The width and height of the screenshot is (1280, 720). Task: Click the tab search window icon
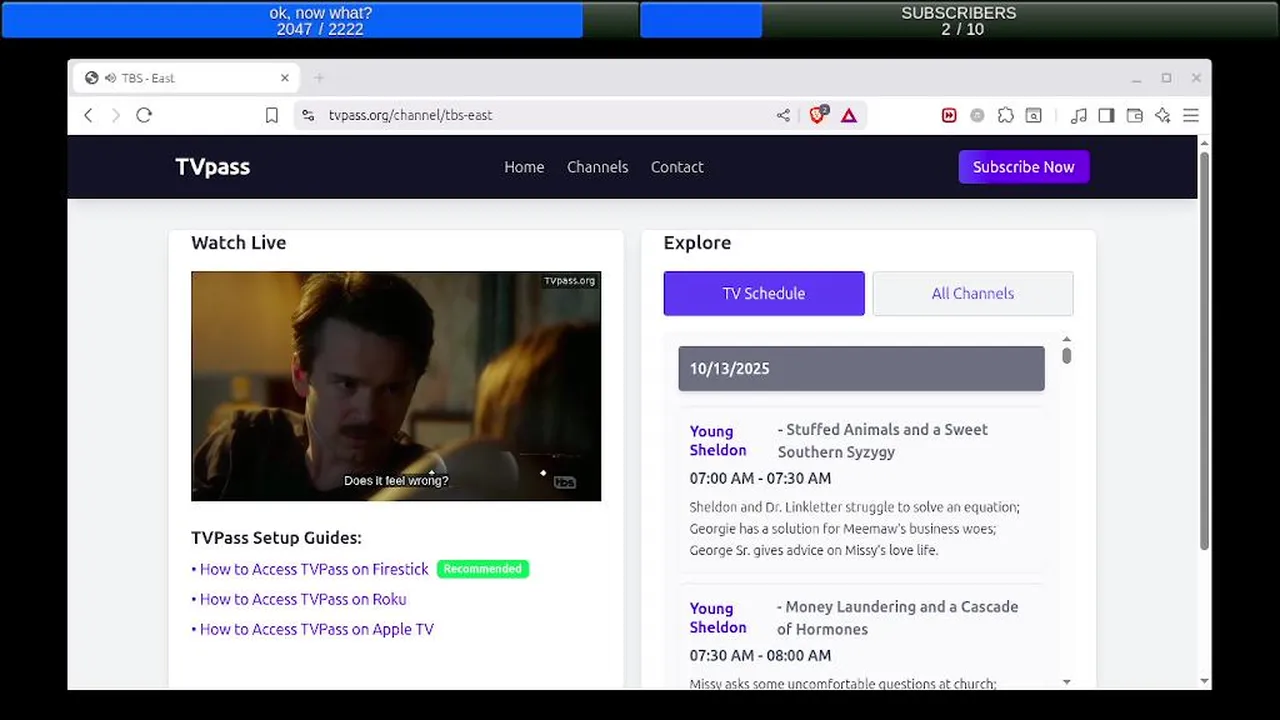(x=1034, y=115)
